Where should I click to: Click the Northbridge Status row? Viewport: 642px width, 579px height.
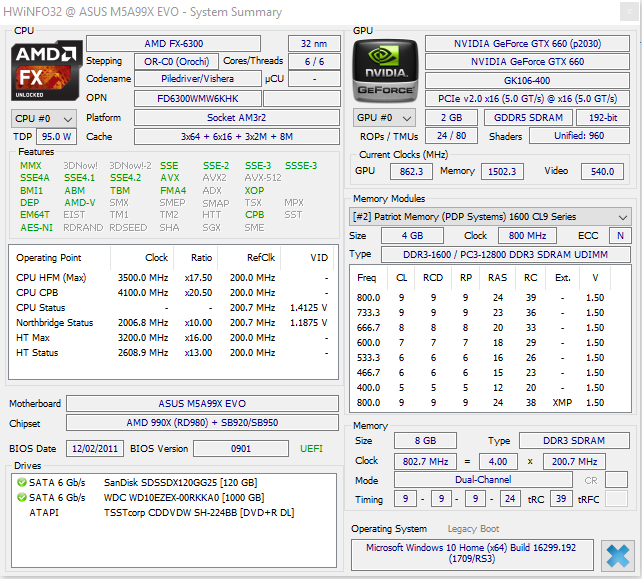pos(172,323)
